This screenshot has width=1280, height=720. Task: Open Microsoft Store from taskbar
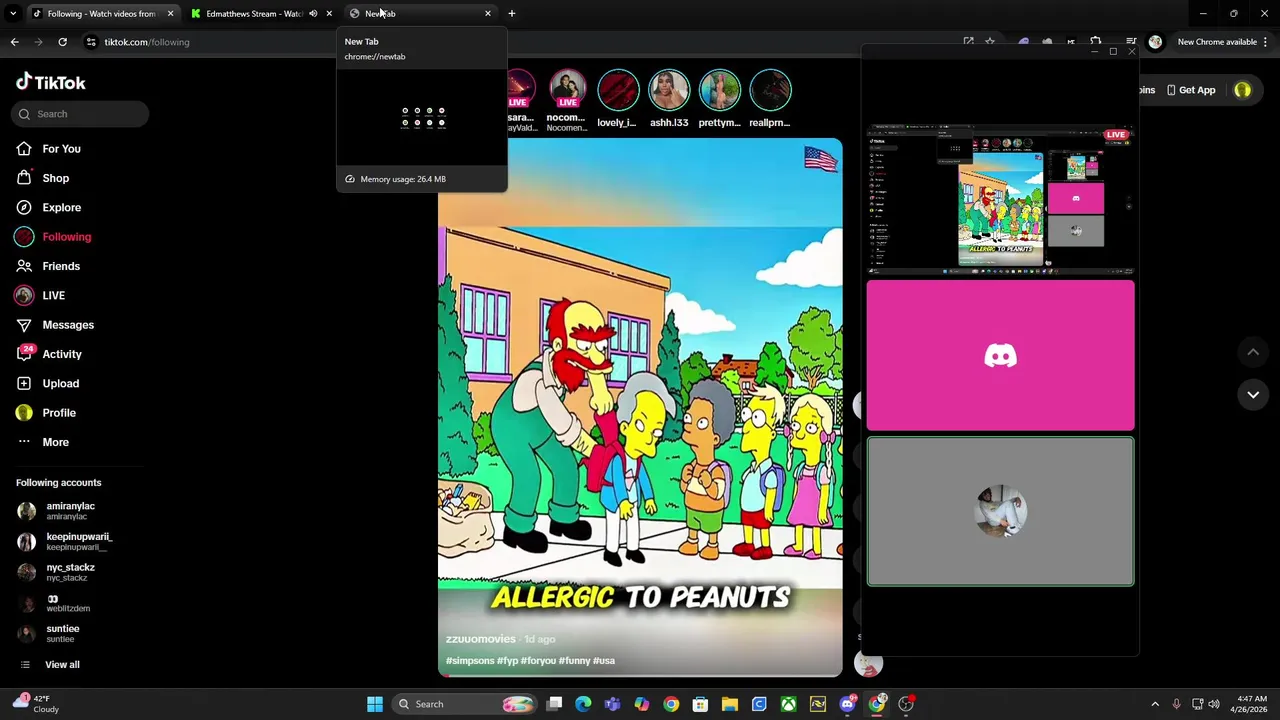(x=700, y=704)
